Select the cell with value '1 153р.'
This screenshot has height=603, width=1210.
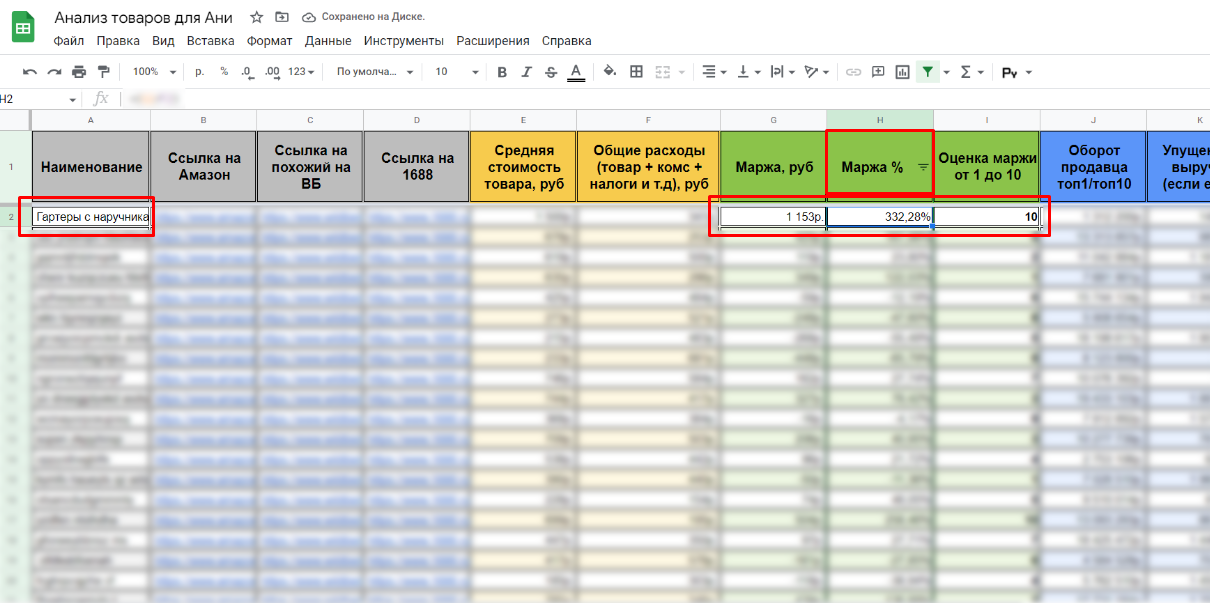point(773,217)
